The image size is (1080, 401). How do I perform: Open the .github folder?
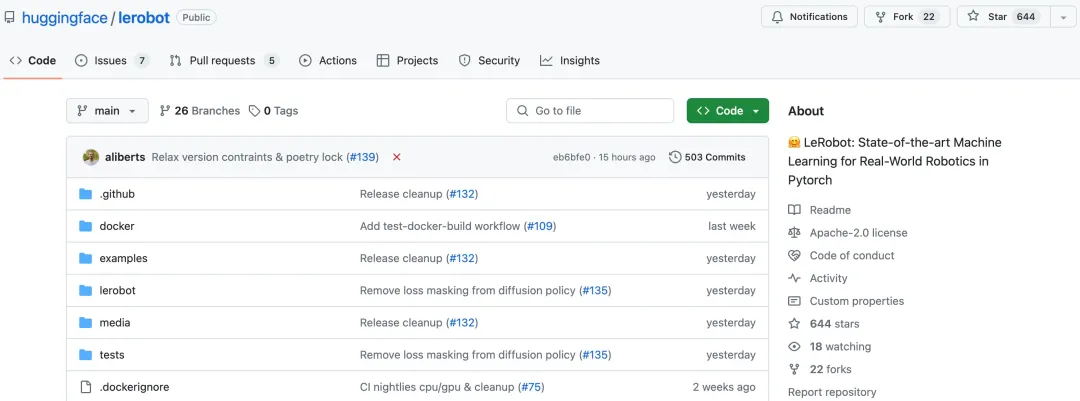pyautogui.click(x=117, y=194)
